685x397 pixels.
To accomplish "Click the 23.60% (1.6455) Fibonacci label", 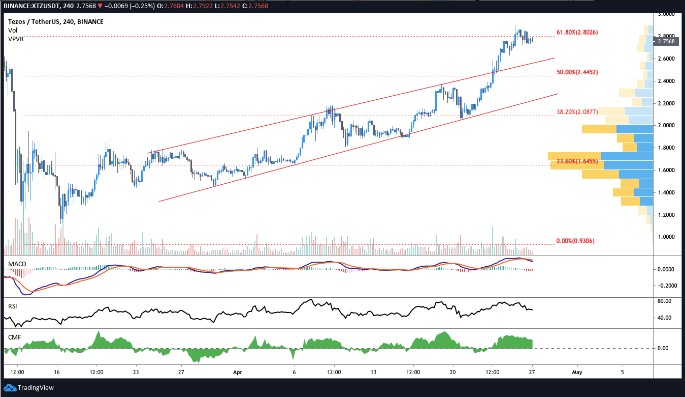I will [x=577, y=162].
